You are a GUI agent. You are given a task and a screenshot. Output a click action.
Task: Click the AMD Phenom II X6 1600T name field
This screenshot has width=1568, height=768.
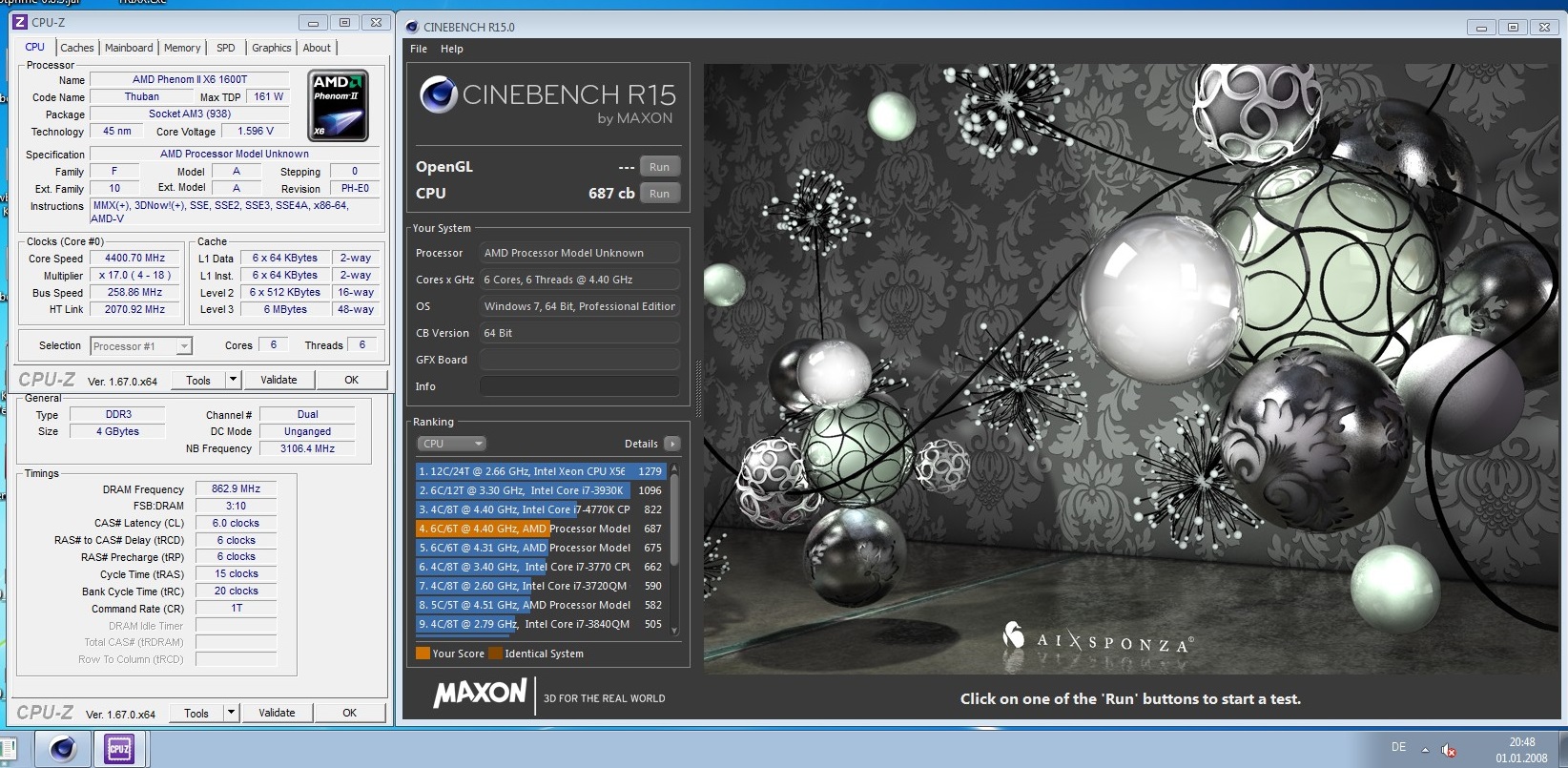[x=190, y=80]
